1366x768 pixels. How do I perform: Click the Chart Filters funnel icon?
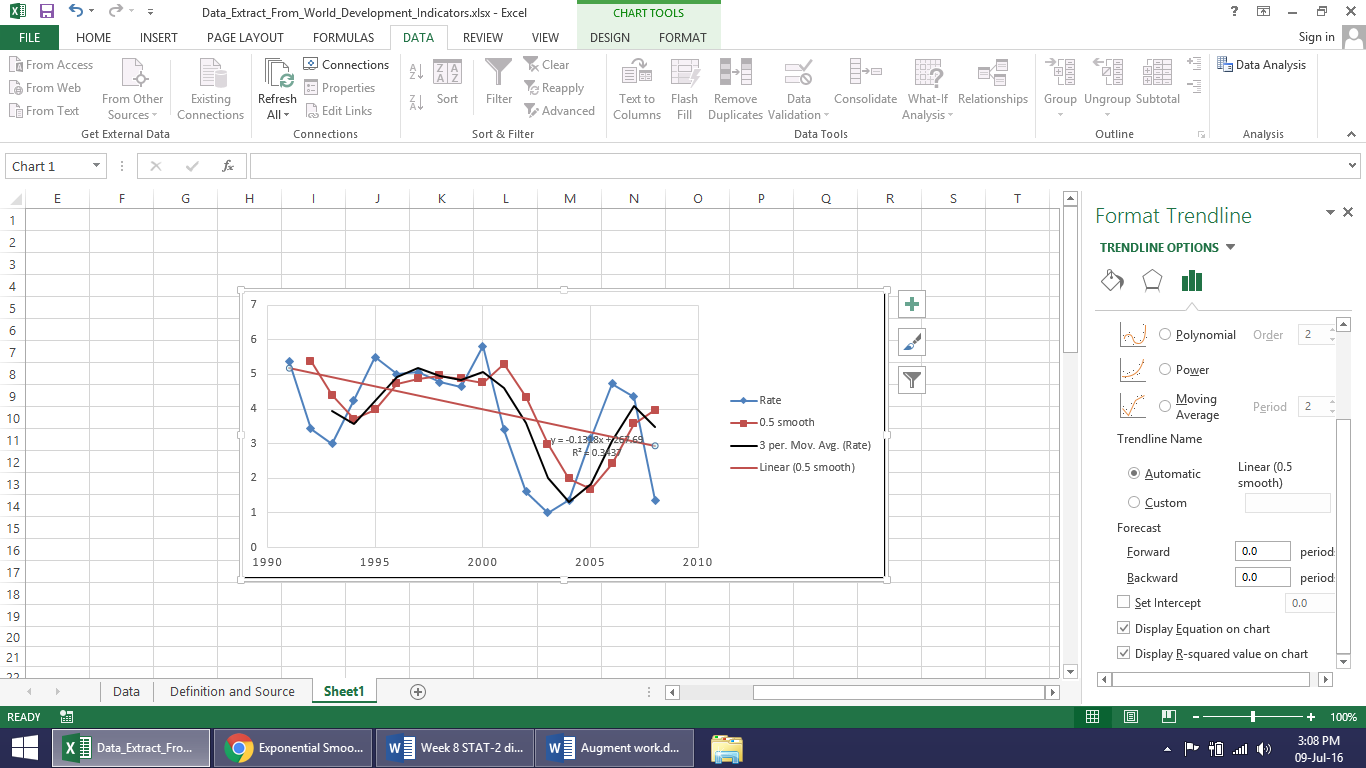coord(911,379)
